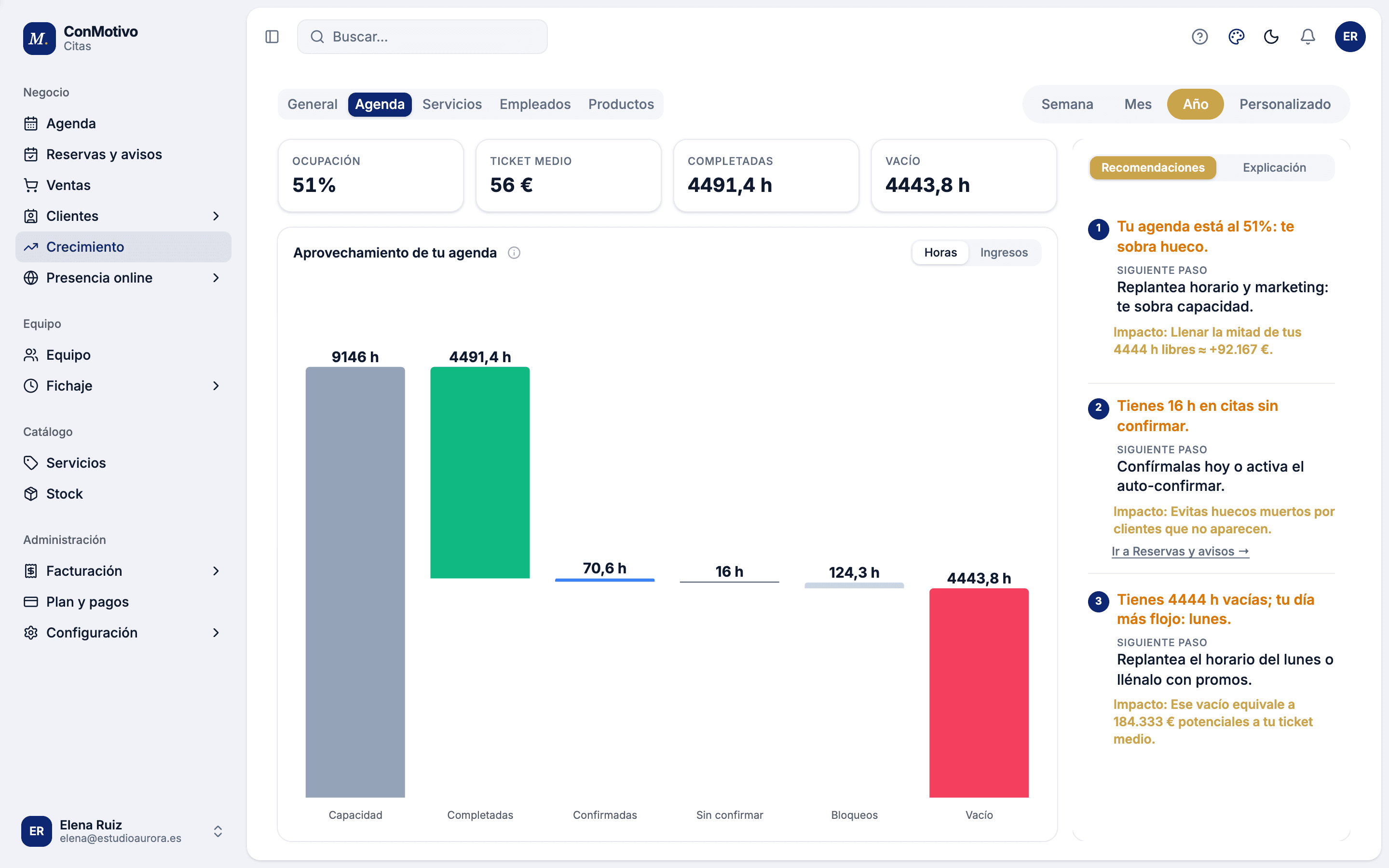1389x868 pixels.
Task: Open the help question mark icon
Action: tap(1199, 37)
